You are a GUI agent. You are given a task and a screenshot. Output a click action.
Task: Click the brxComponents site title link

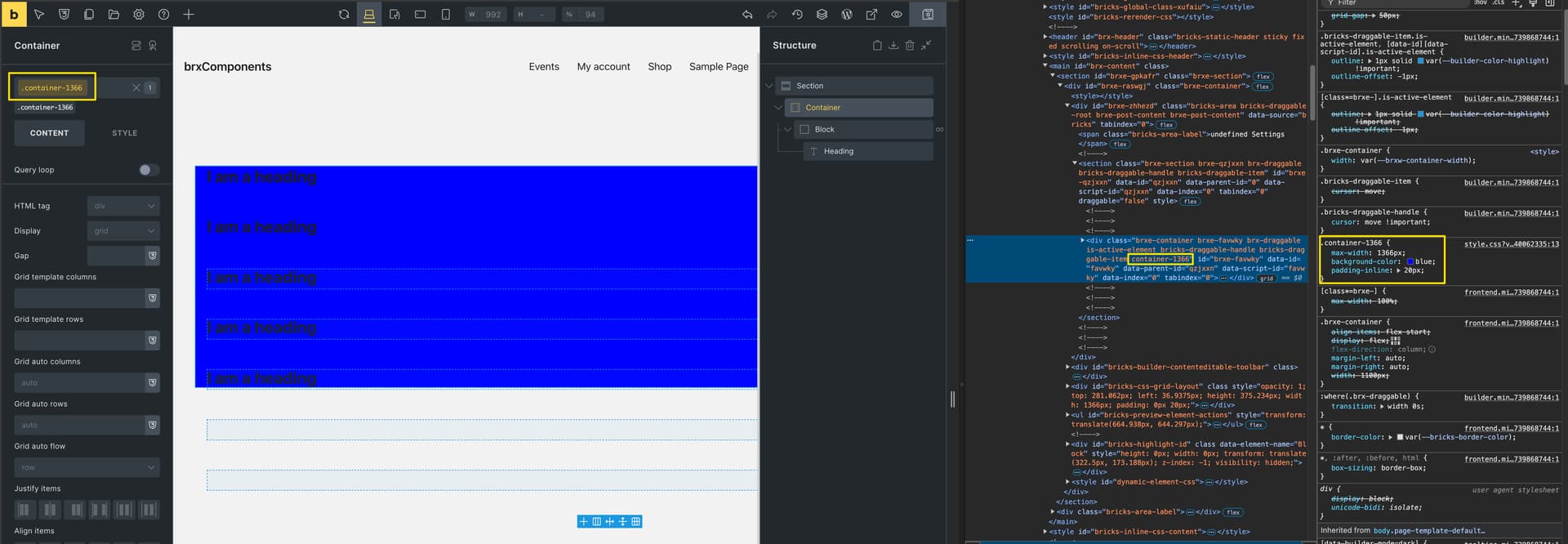click(228, 67)
